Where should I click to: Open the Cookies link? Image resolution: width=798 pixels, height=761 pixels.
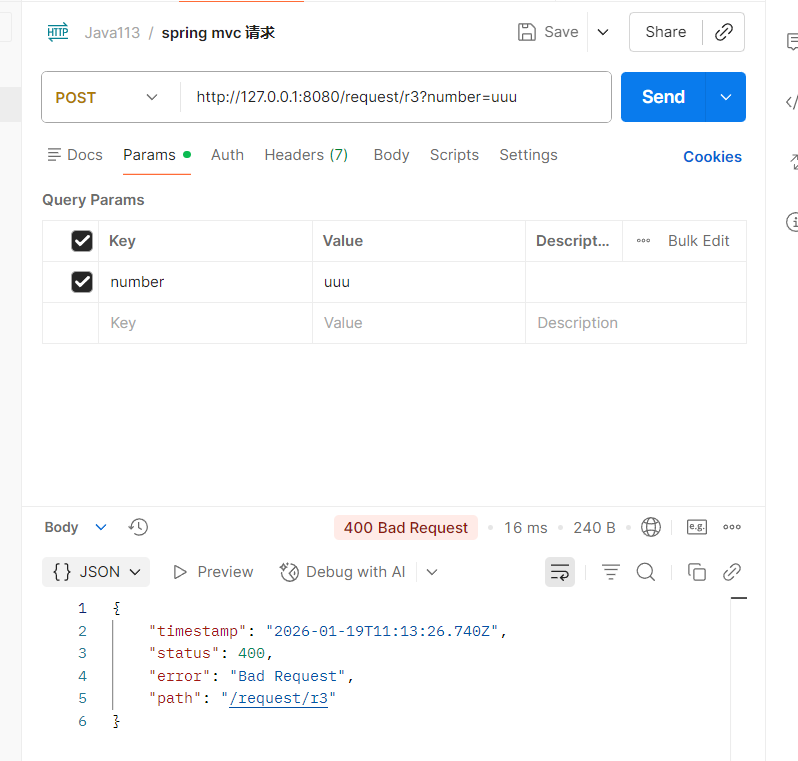(x=712, y=157)
